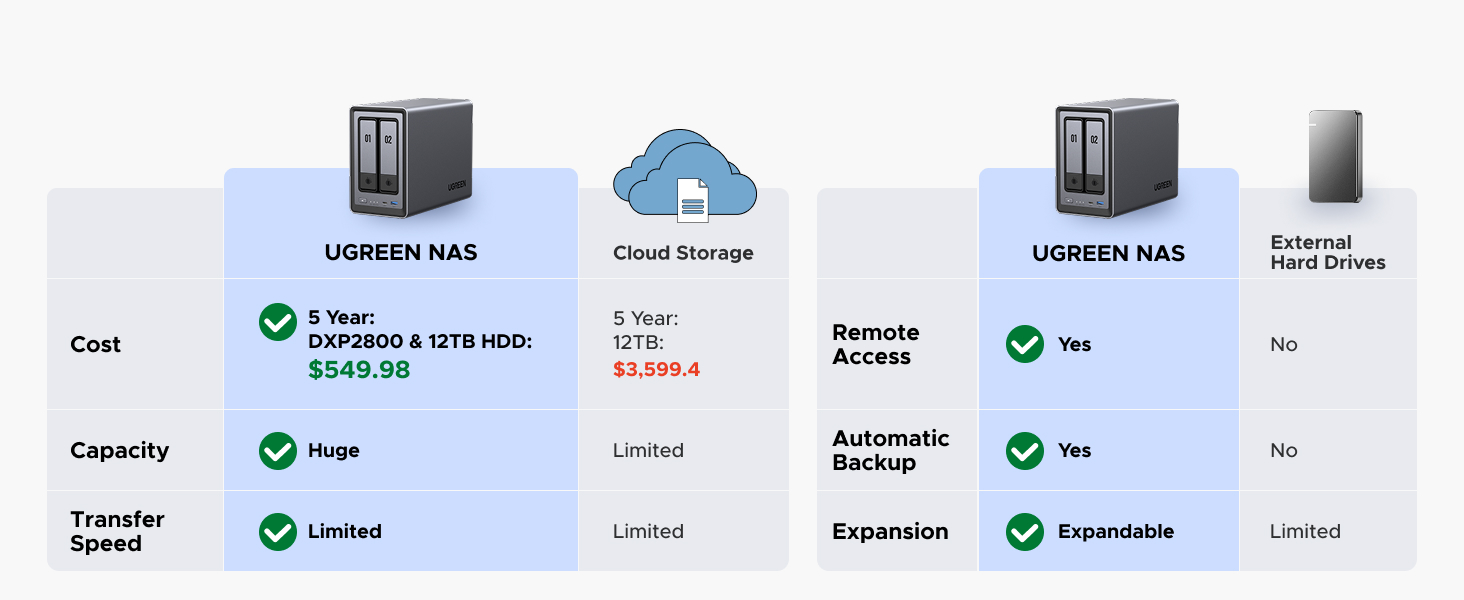Click the checkmark next to Remote Access Yes
1464x600 pixels.
(1025, 345)
